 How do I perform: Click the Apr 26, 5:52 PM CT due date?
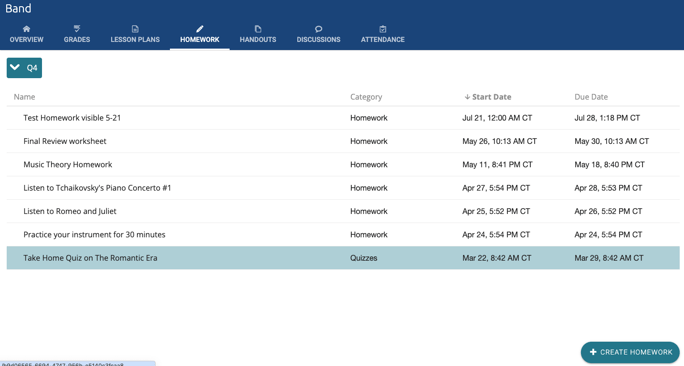click(x=608, y=211)
